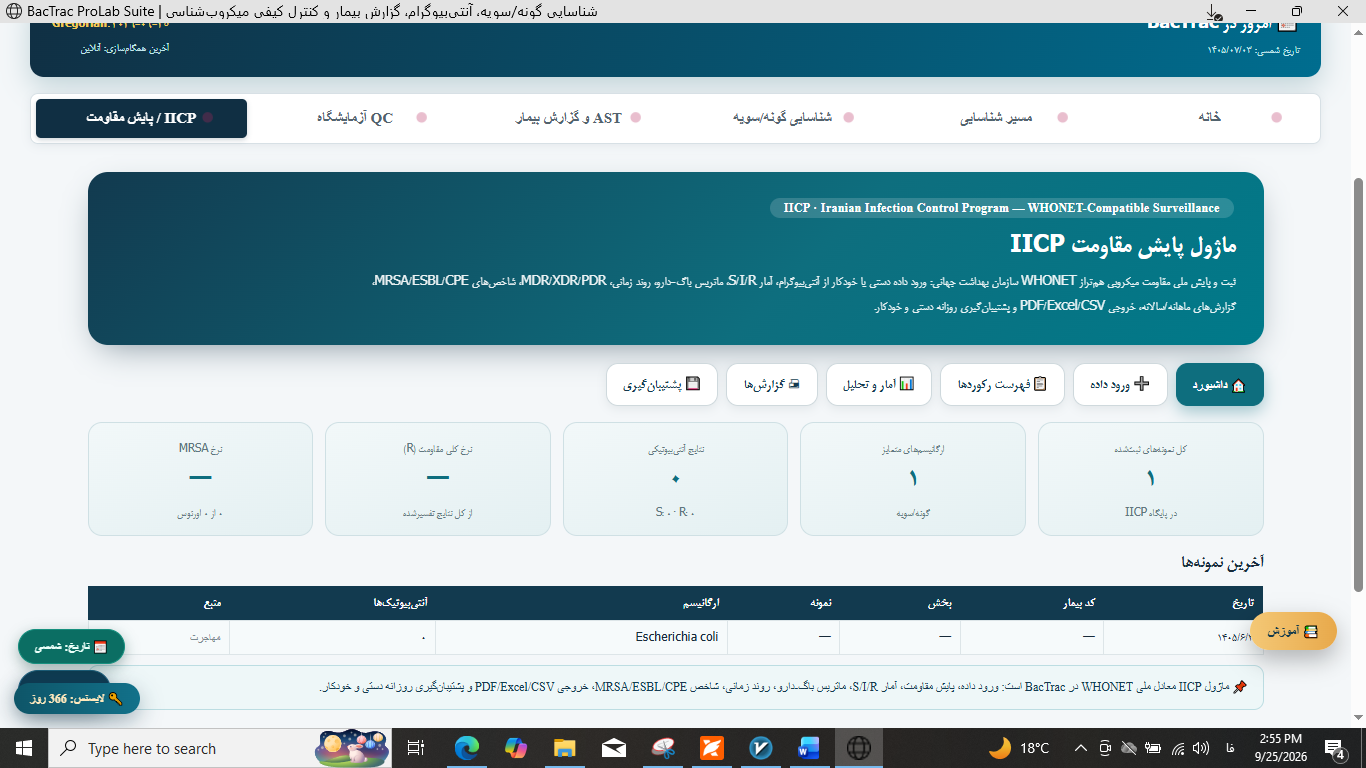Launch Microsoft Edge from the taskbar
The width and height of the screenshot is (1366, 768).
point(467,748)
